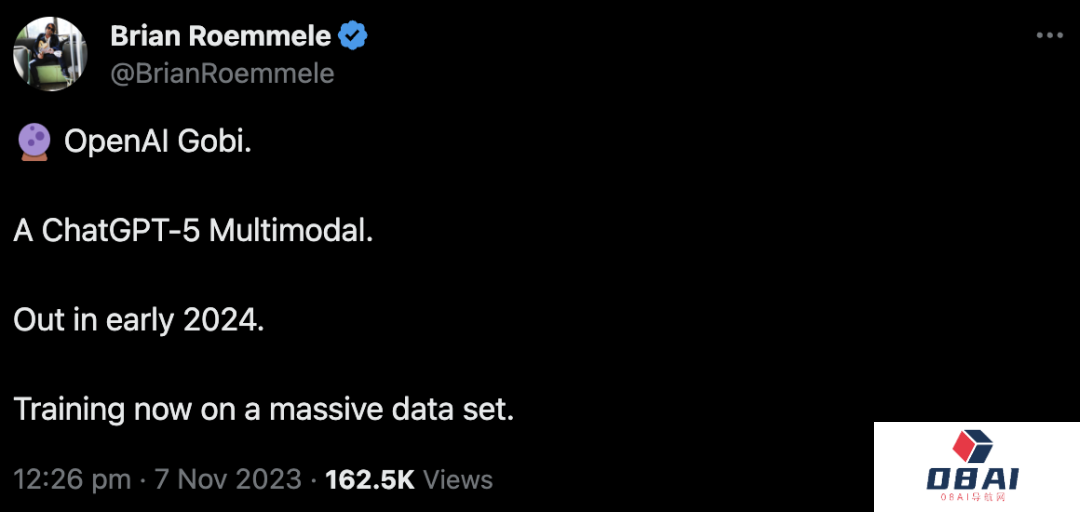Click the 12:26 pm timestamp

[72, 480]
